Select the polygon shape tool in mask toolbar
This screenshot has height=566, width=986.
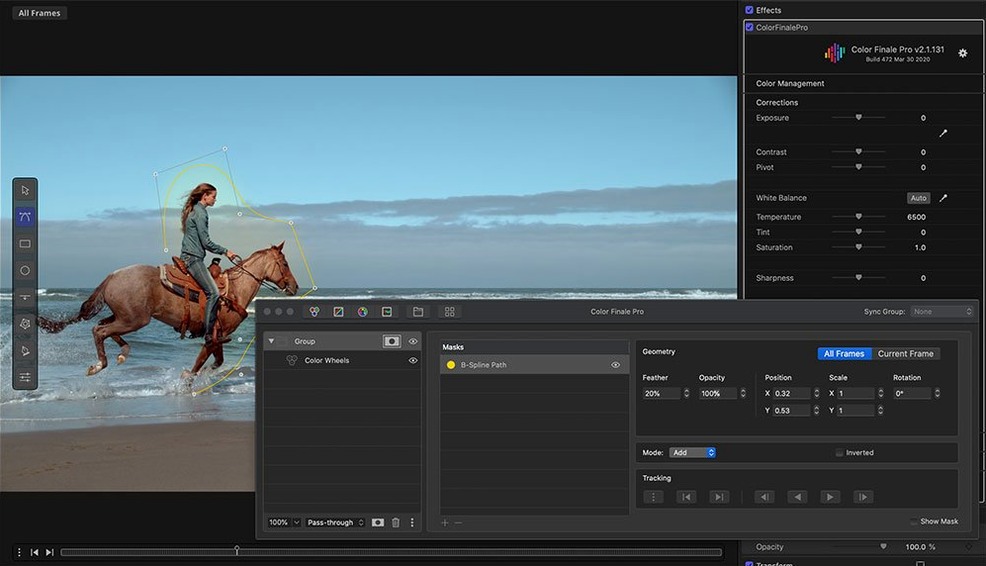point(25,324)
